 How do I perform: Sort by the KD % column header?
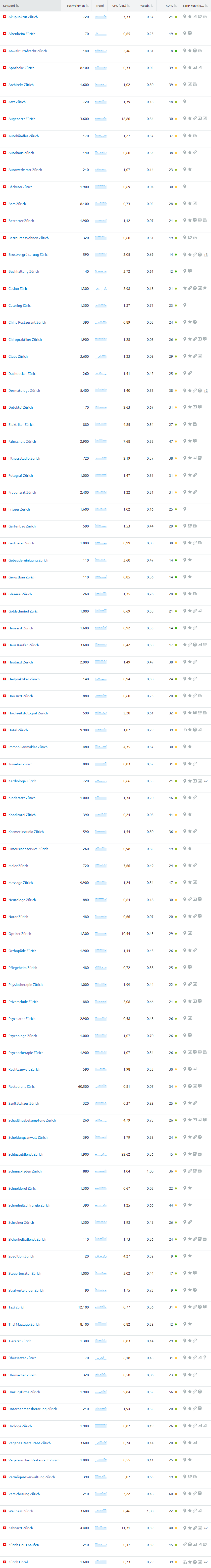click(169, 5)
